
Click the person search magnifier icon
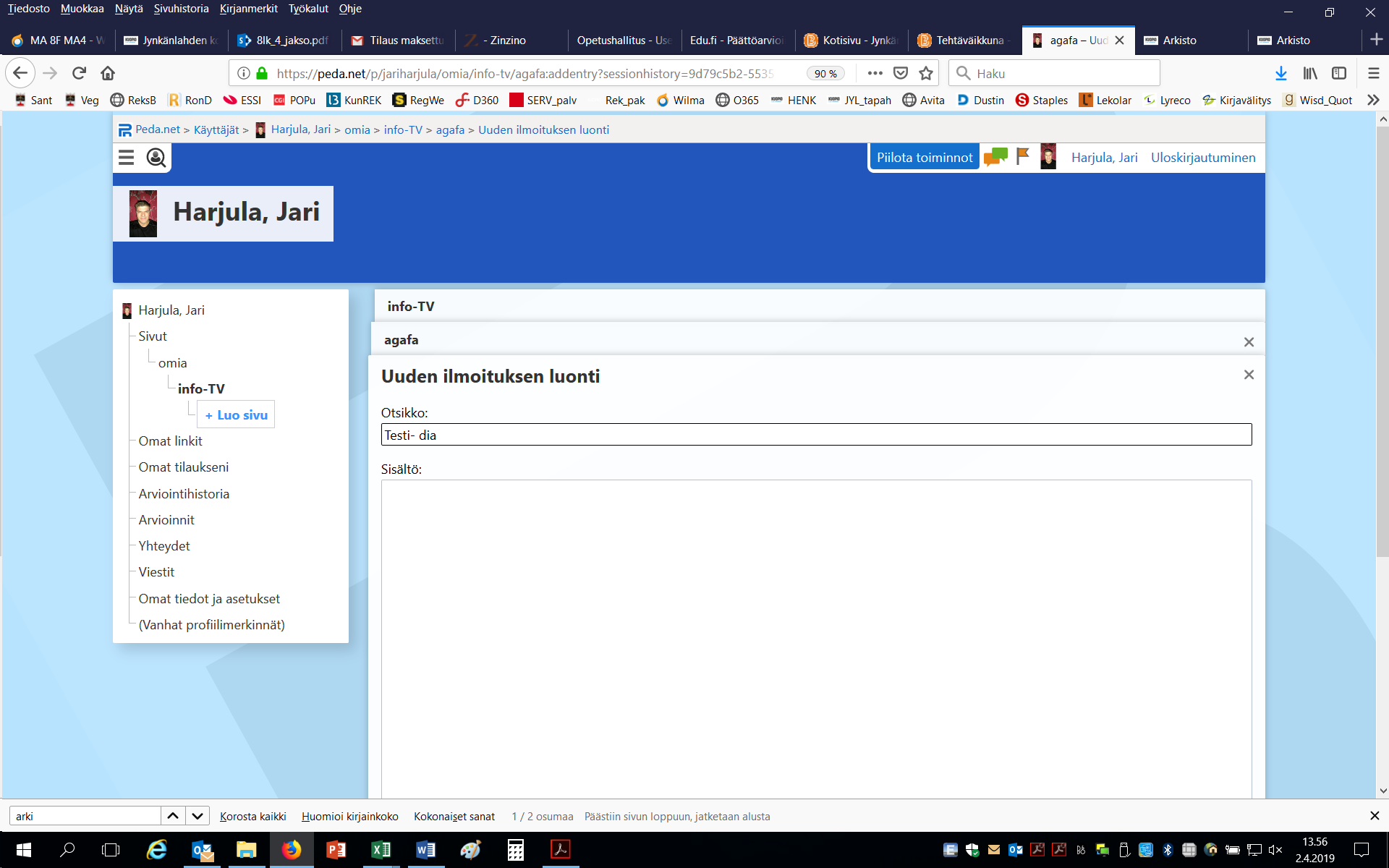[x=156, y=158]
